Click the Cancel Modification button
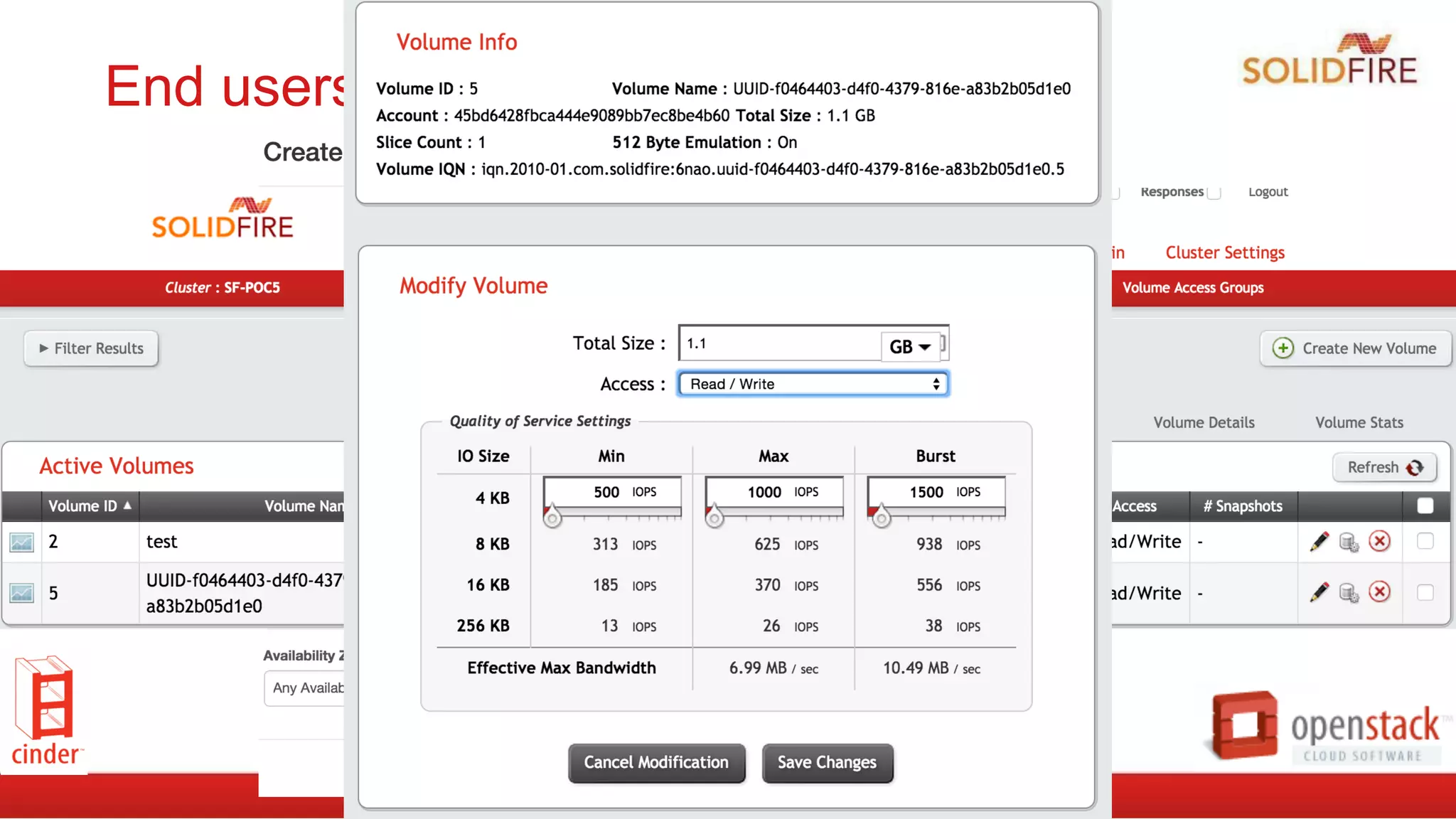 [656, 763]
